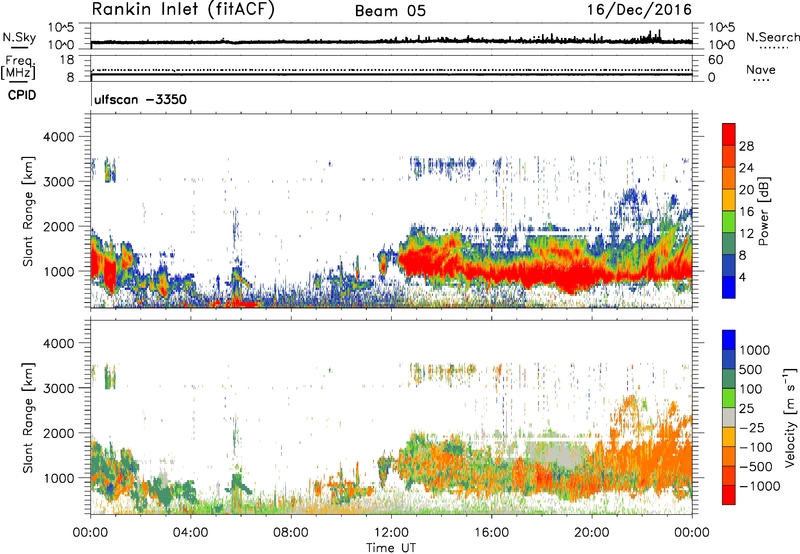Click the date '16/Dec/2016'
The width and height of the screenshot is (800, 554).
pyautogui.click(x=639, y=10)
